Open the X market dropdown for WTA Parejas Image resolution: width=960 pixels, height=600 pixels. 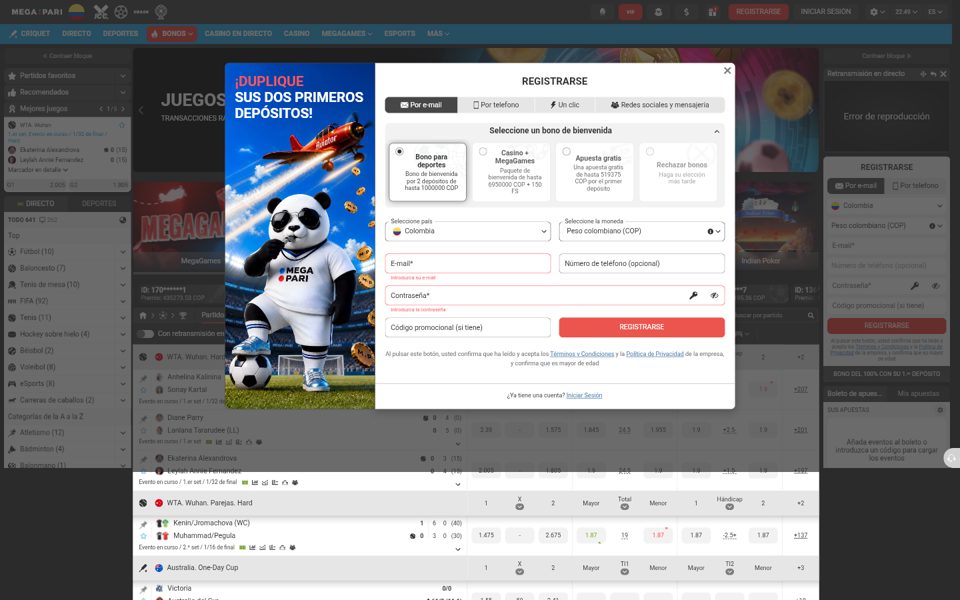point(519,506)
